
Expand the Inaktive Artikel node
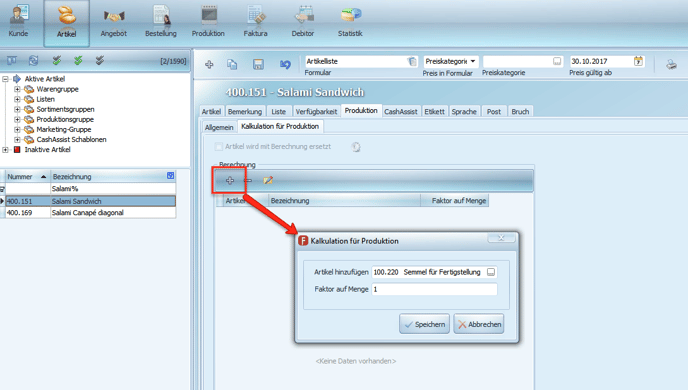point(5,150)
